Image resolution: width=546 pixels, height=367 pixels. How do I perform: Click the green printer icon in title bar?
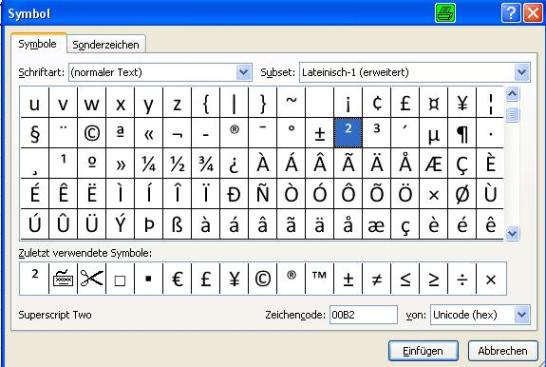pyautogui.click(x=445, y=13)
